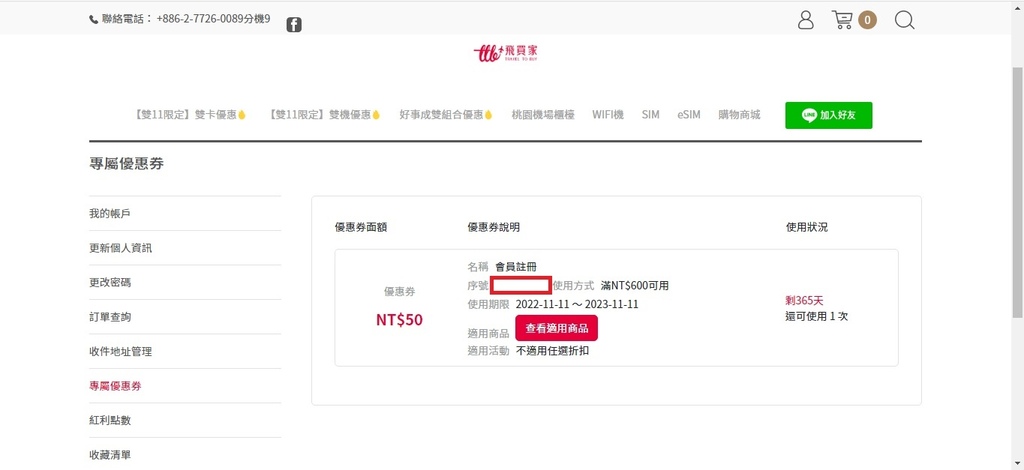The width and height of the screenshot is (1024, 470).
Task: Open the Facebook icon link
Action: pyautogui.click(x=294, y=25)
